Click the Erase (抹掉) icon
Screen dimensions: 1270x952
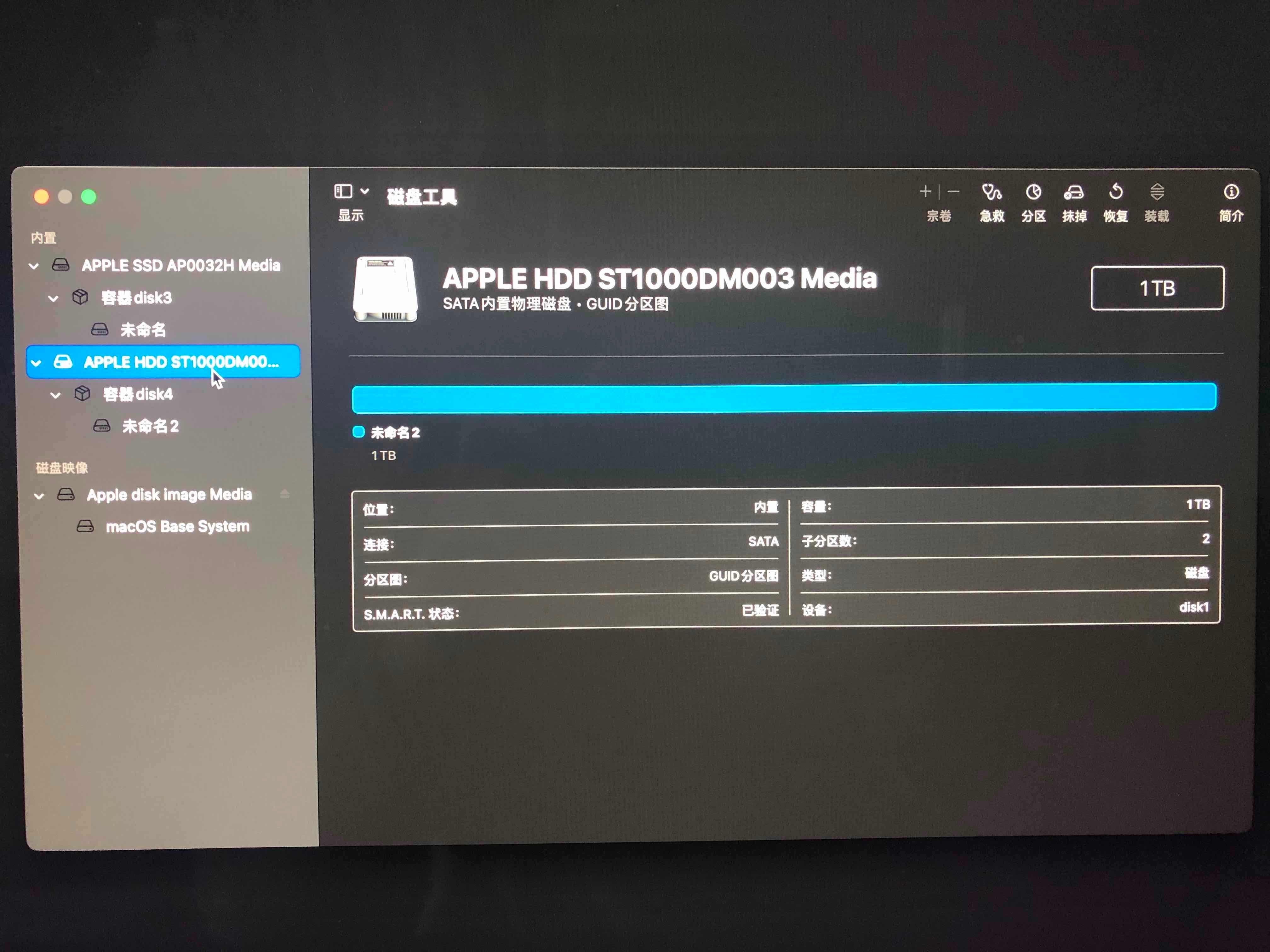[x=1074, y=193]
